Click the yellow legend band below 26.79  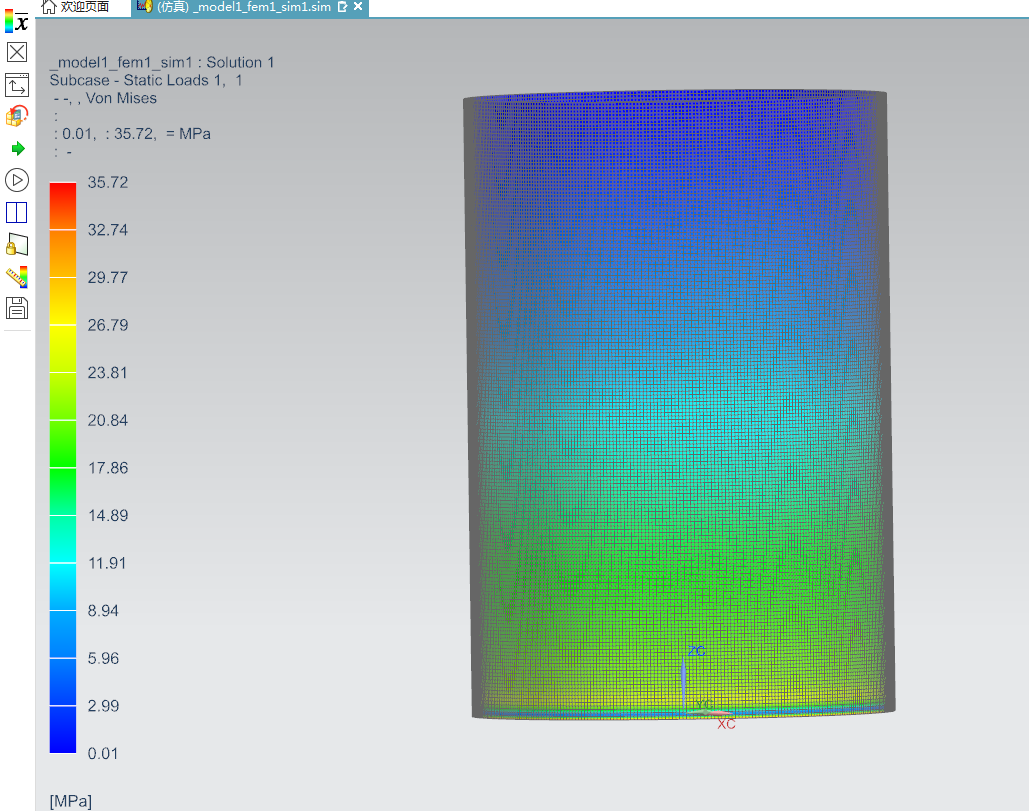63,349
